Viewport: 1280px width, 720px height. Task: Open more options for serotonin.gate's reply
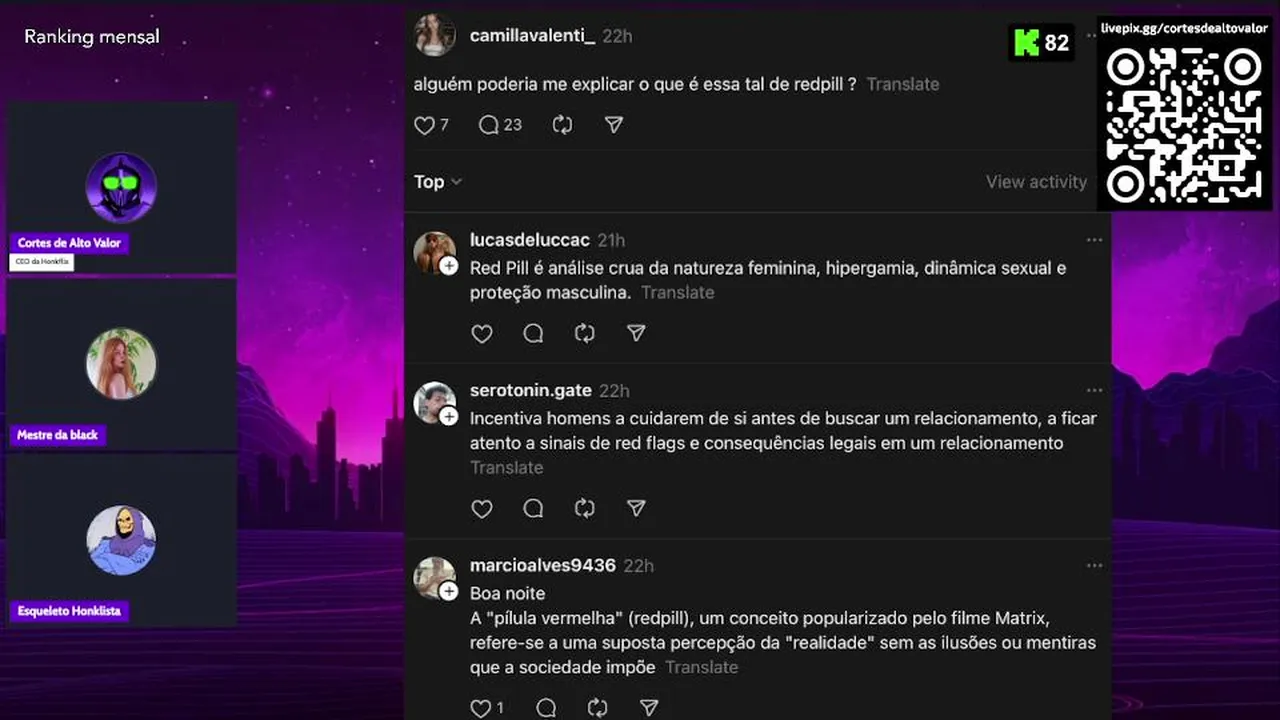pos(1094,390)
